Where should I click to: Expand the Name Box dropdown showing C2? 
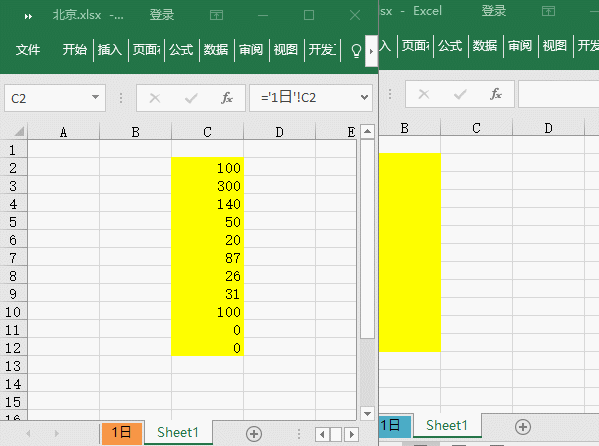pos(96,97)
